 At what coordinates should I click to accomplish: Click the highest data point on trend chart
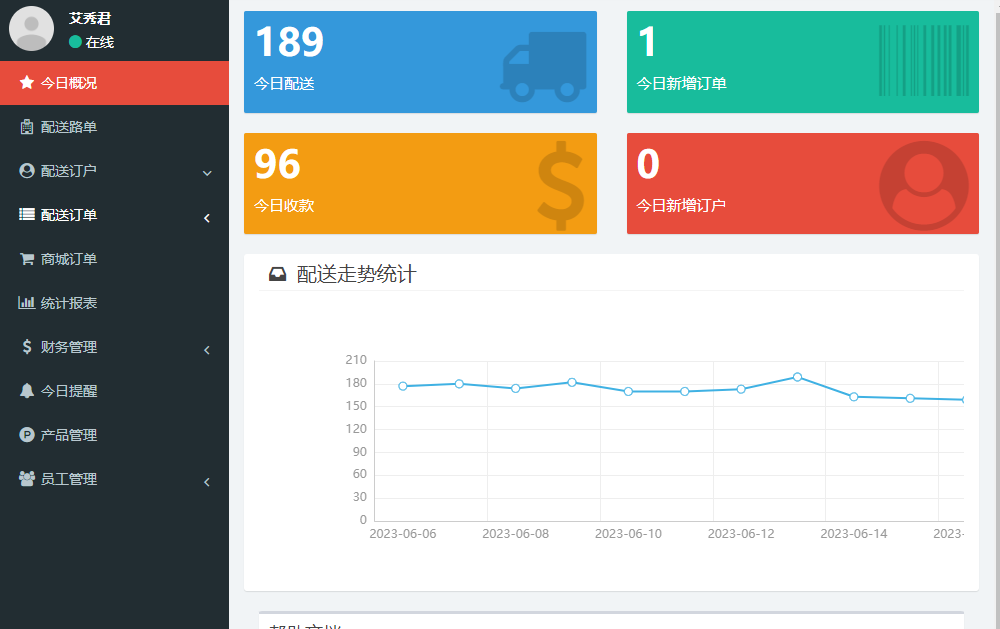click(x=797, y=377)
